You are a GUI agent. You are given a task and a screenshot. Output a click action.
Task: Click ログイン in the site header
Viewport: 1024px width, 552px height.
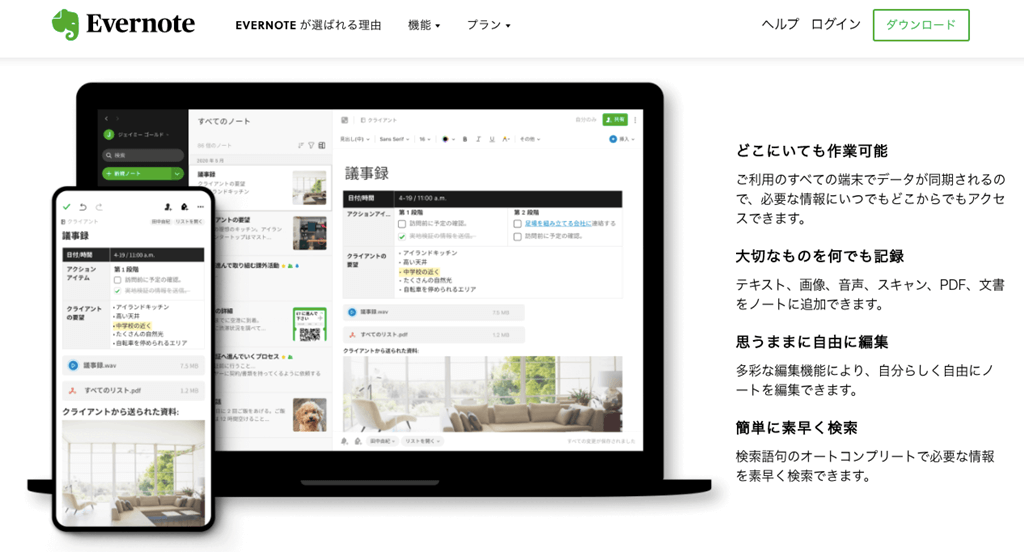point(835,24)
